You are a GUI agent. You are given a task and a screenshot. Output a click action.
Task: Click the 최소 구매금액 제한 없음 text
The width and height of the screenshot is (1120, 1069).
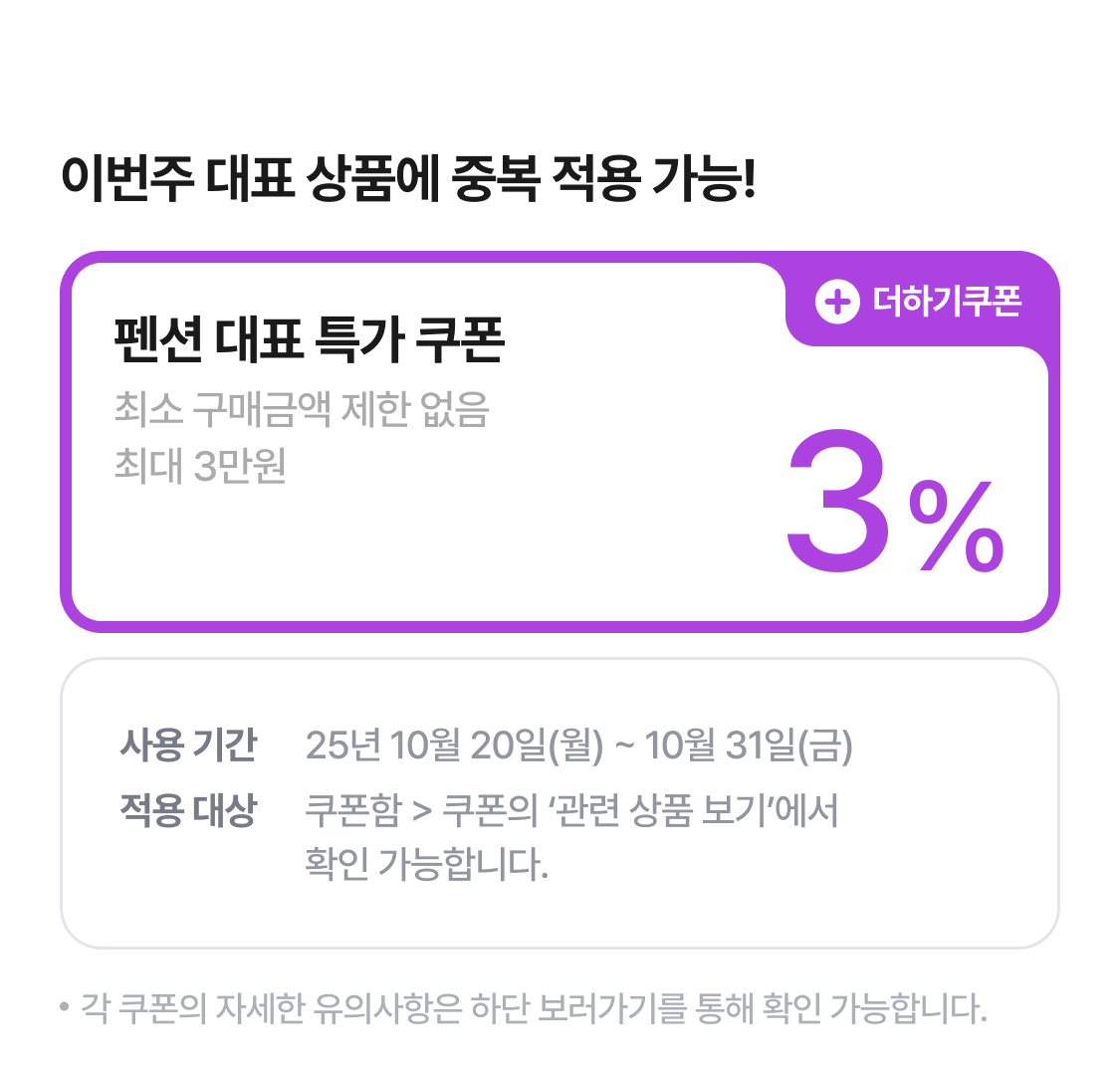pyautogui.click(x=302, y=410)
